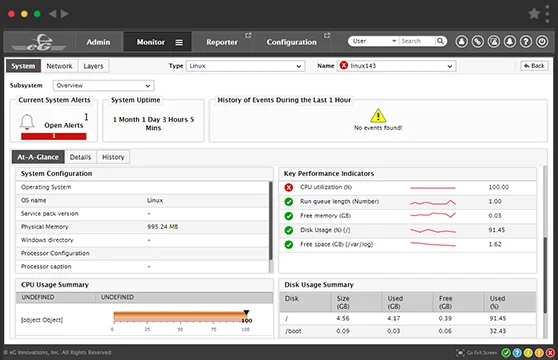Click the browser bookmark star icon
558x360 pixels.
534,14
